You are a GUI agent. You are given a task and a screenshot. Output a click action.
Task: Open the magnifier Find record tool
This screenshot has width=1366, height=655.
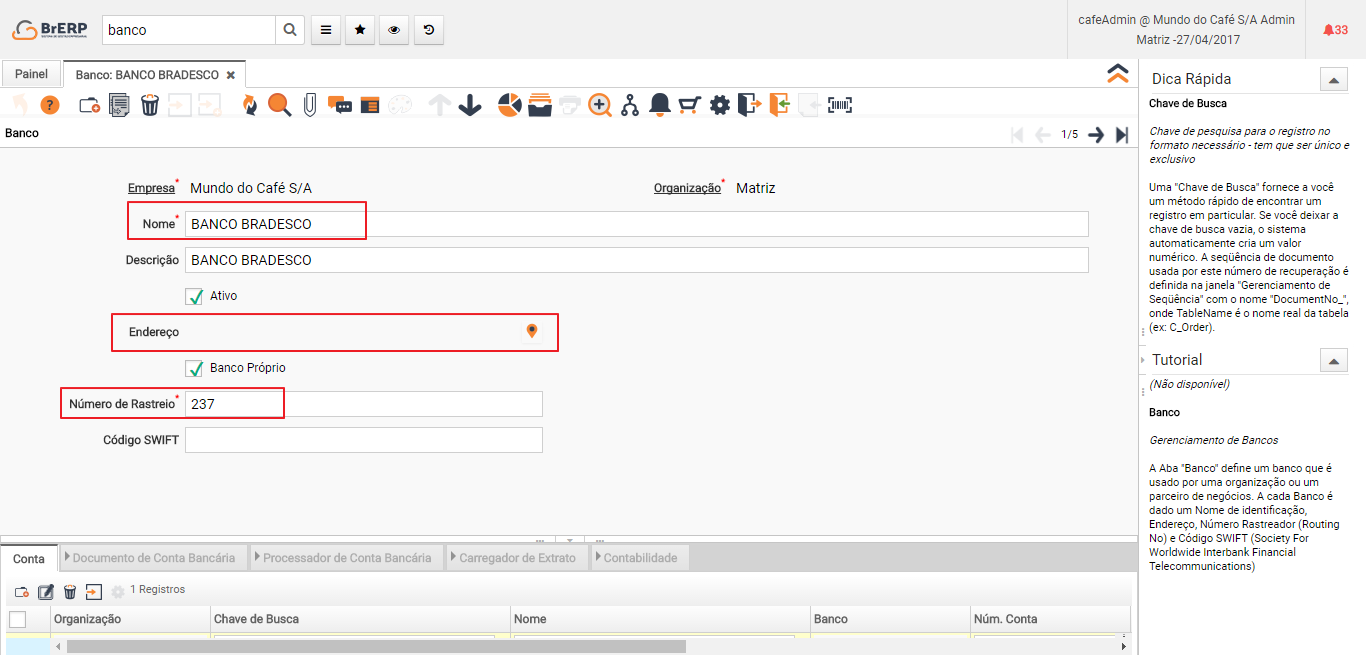(x=279, y=105)
